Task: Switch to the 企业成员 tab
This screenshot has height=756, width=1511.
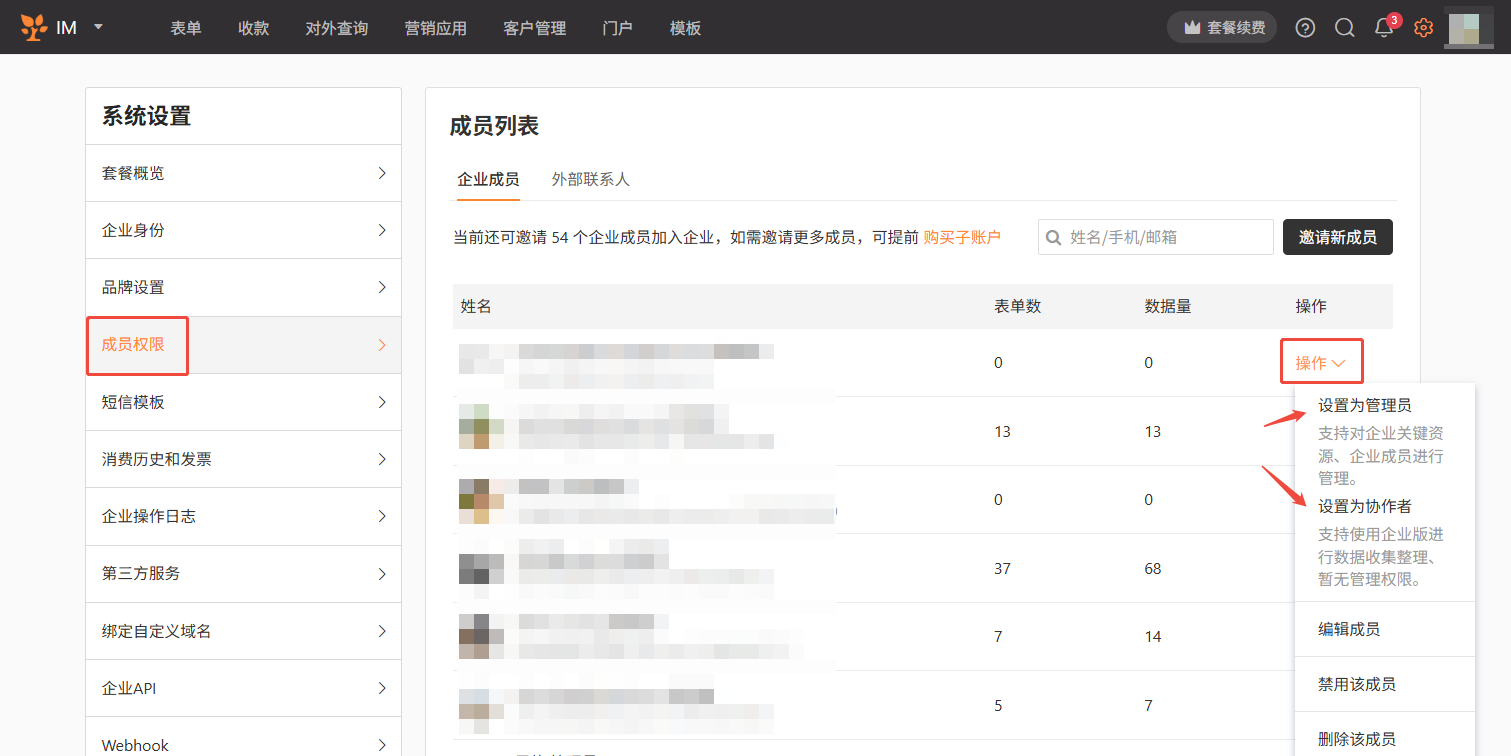Action: pos(488,180)
